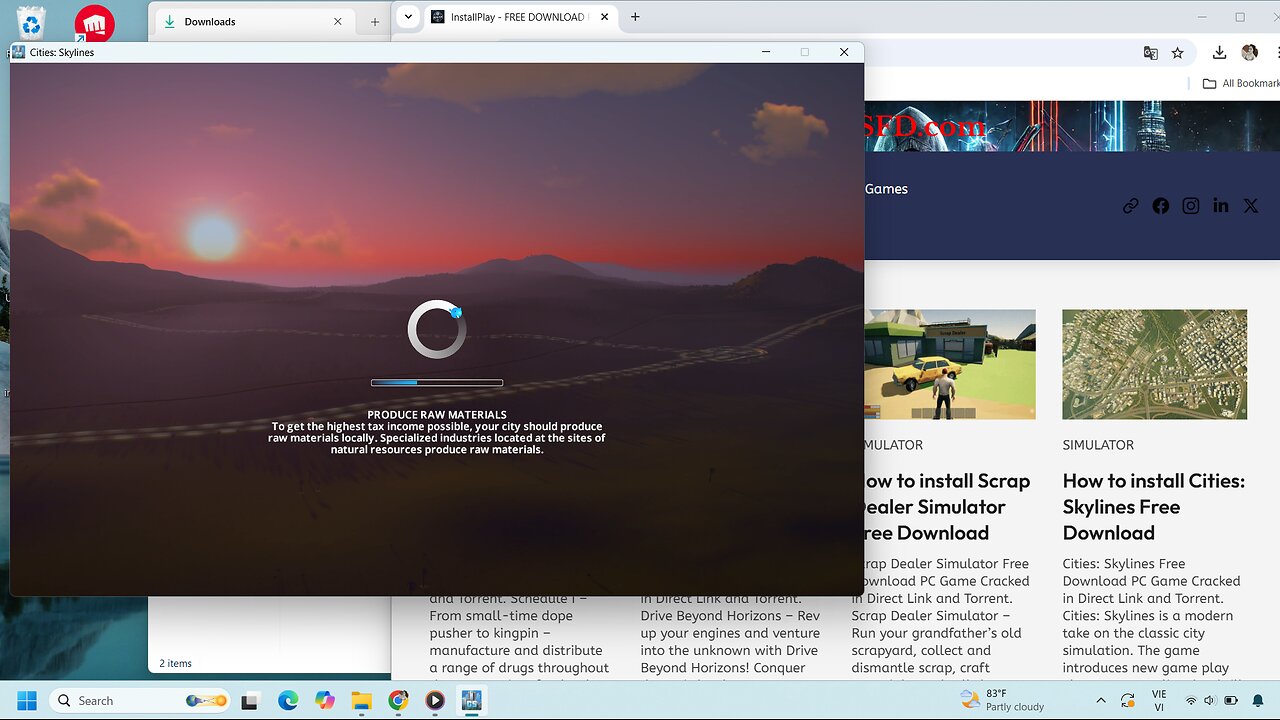Image resolution: width=1280 pixels, height=720 pixels.
Task: Switch to the InstallPlay browser tab
Action: coord(516,17)
